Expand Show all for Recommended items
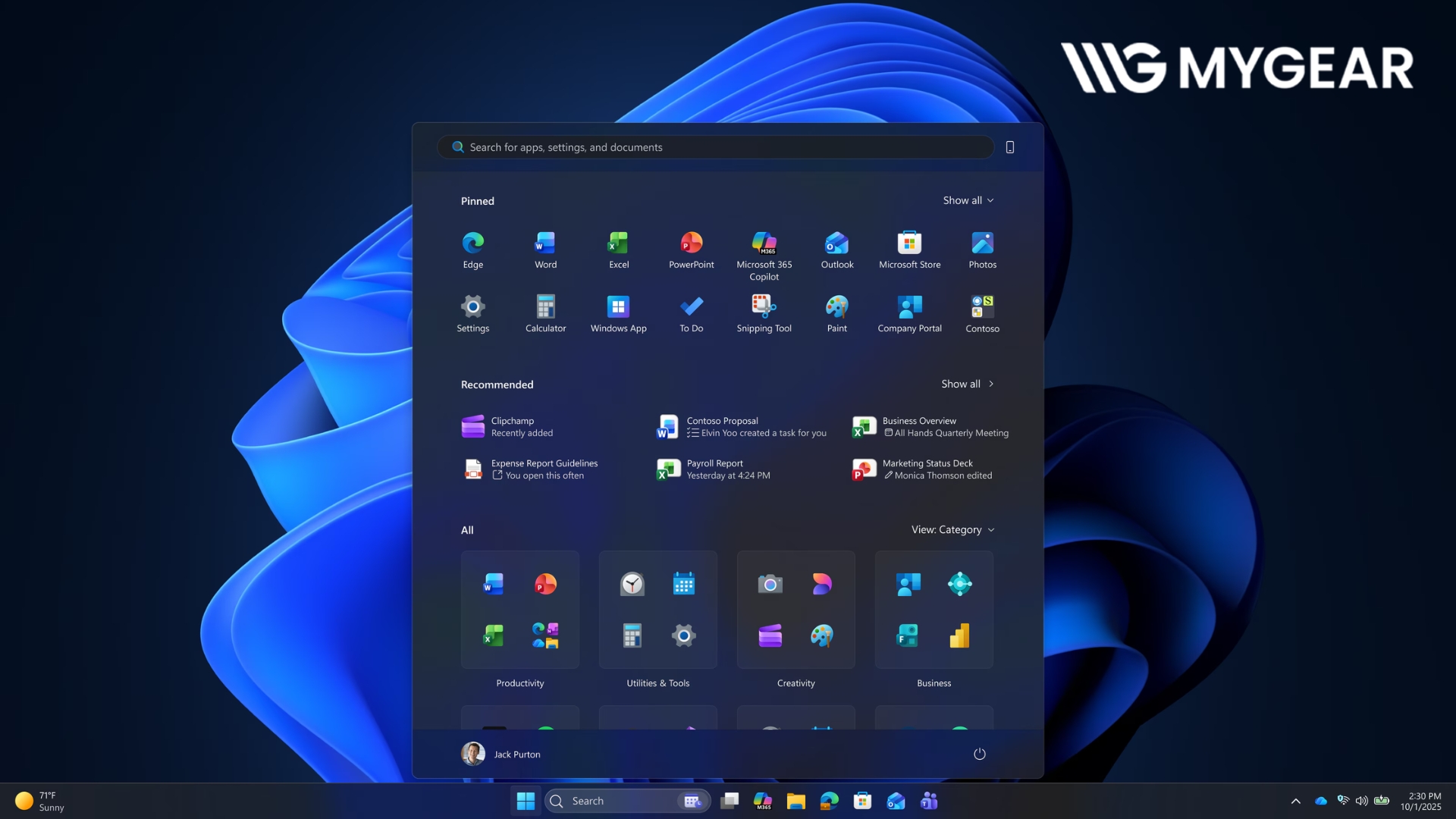Image resolution: width=1456 pixels, height=819 pixels. (x=968, y=384)
